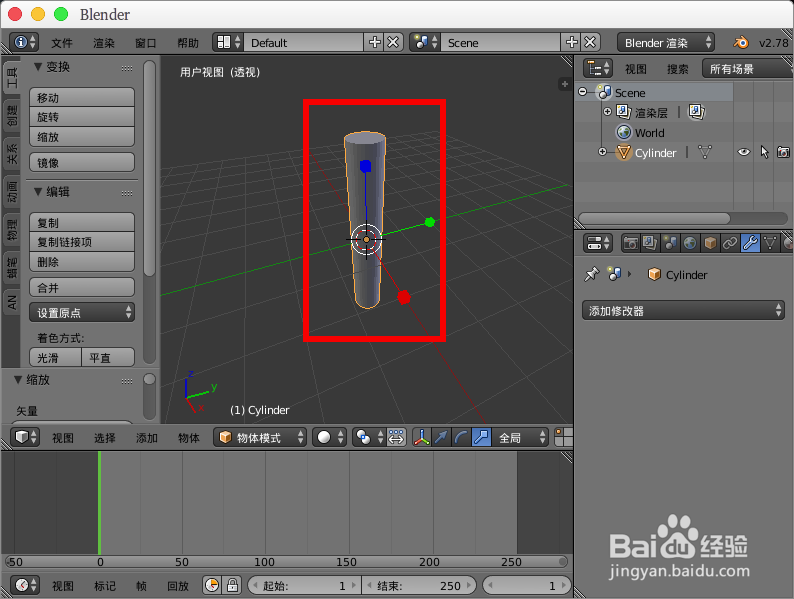The image size is (794, 599).
Task: Open the 文件 menu
Action: click(62, 43)
